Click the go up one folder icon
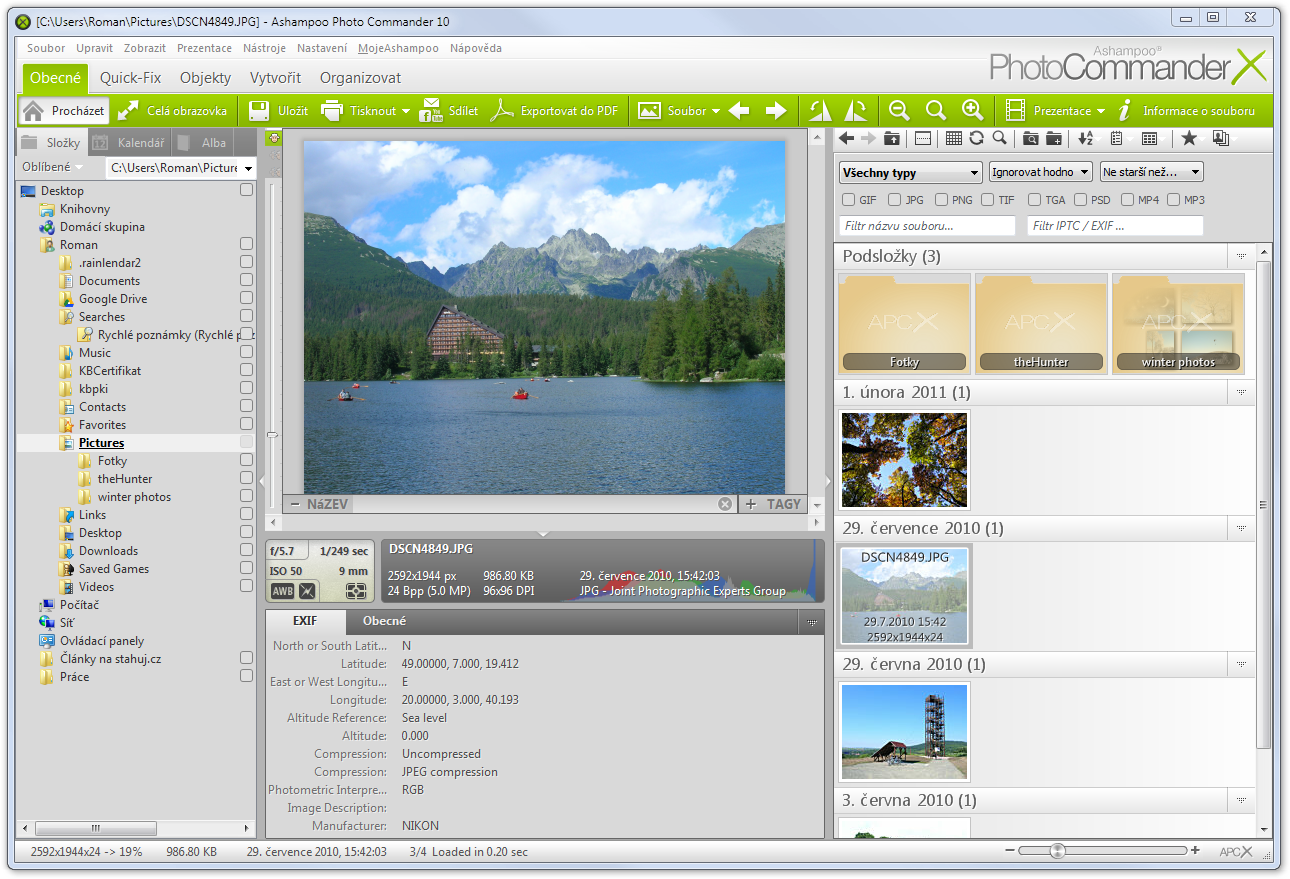The image size is (1290, 879). (892, 139)
